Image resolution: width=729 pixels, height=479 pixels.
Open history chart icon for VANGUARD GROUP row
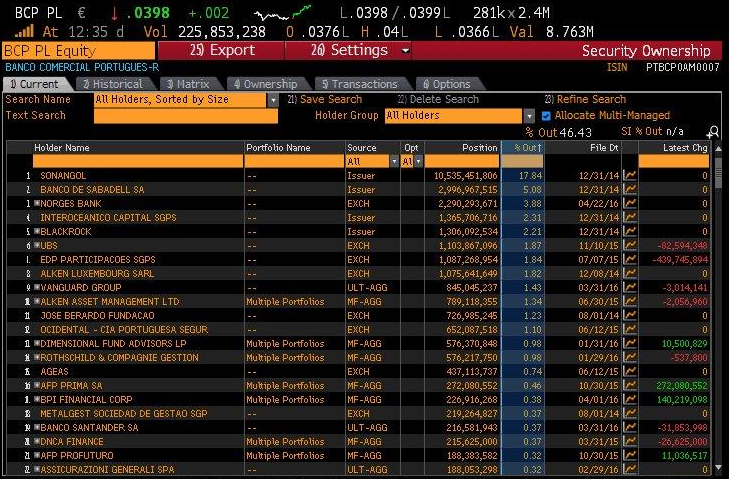(630, 287)
